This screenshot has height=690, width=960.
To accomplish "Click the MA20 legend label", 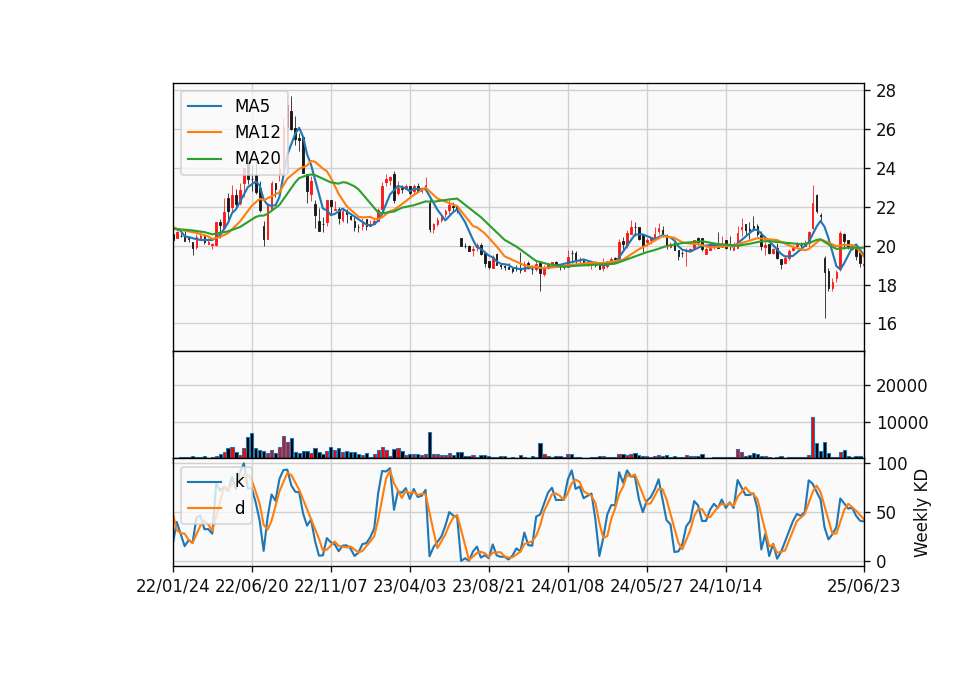I will (x=257, y=158).
